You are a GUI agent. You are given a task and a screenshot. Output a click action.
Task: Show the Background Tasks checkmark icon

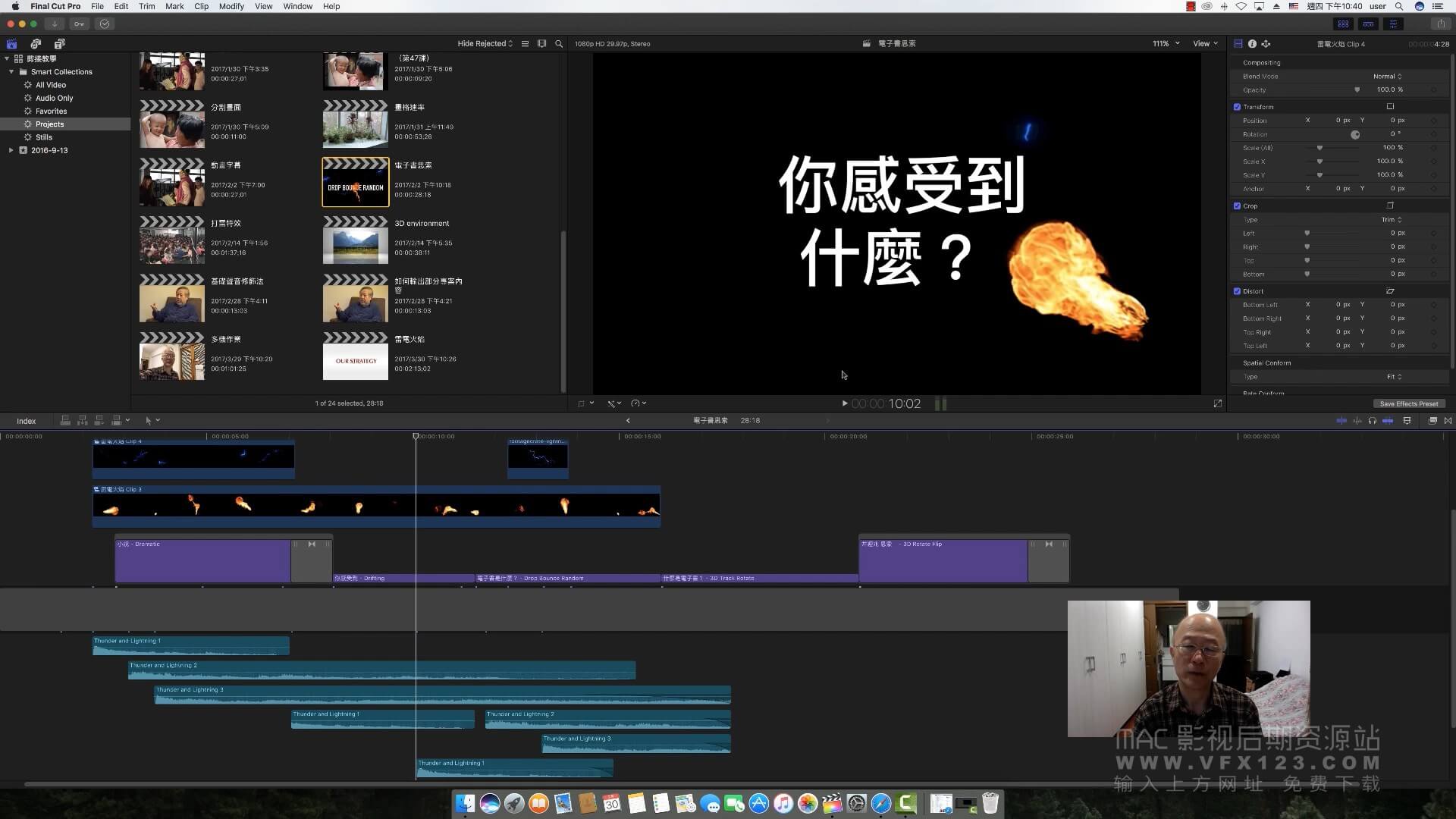pyautogui.click(x=105, y=24)
